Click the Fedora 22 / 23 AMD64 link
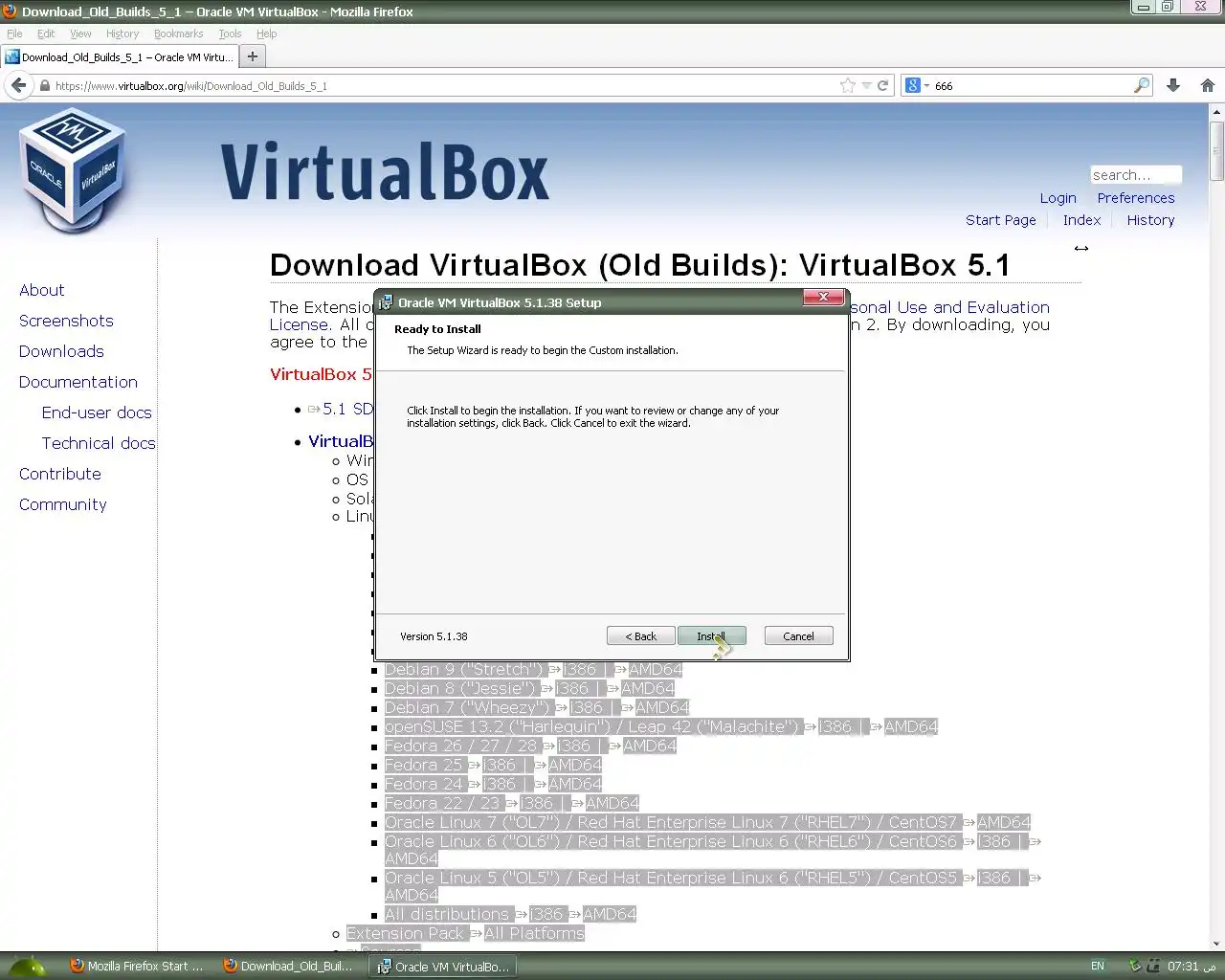Image resolution: width=1225 pixels, height=980 pixels. tap(612, 803)
